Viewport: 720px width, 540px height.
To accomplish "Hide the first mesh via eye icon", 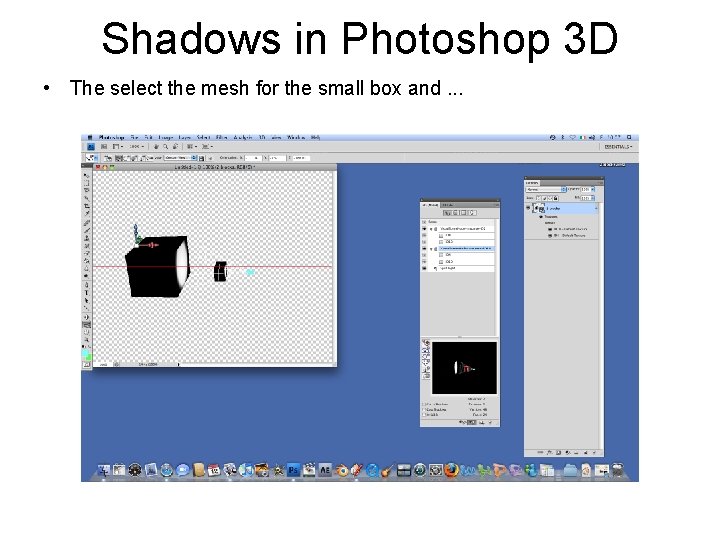I will click(x=424, y=229).
